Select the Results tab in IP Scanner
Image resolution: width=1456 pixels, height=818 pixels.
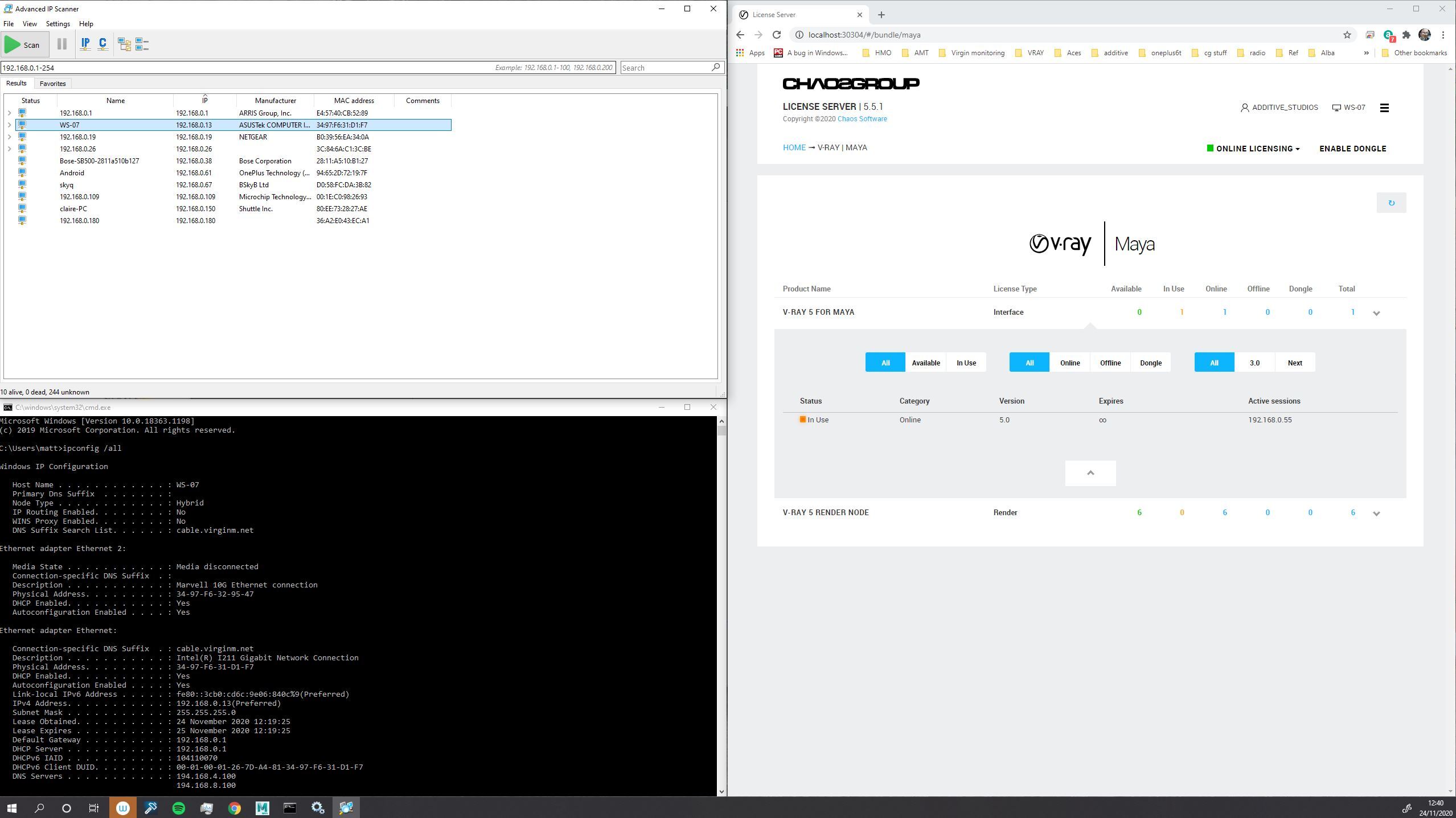[x=16, y=83]
